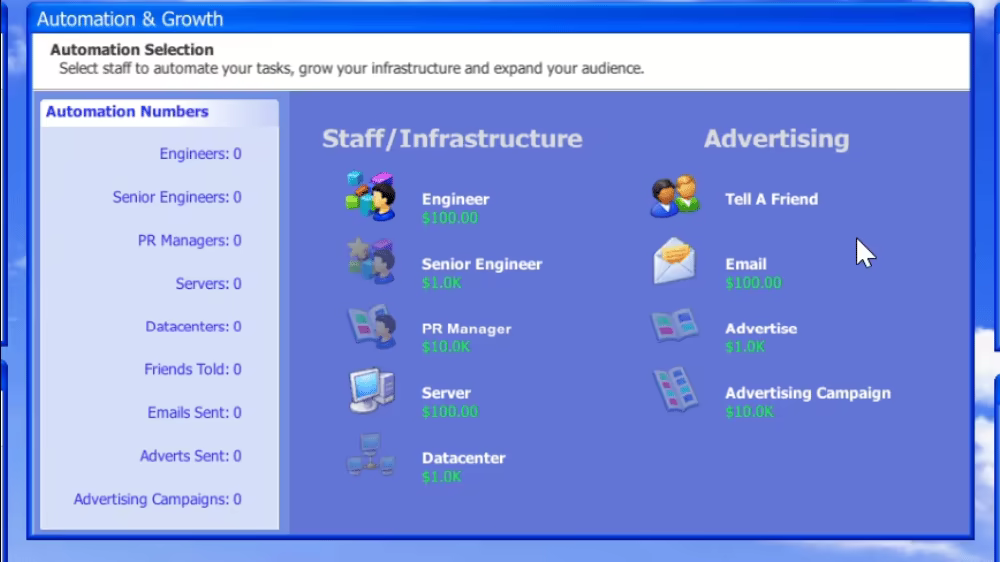Click the 'Advertising Campaigns: 0' counter
Viewport: 1000px width, 562px height.
tap(158, 499)
